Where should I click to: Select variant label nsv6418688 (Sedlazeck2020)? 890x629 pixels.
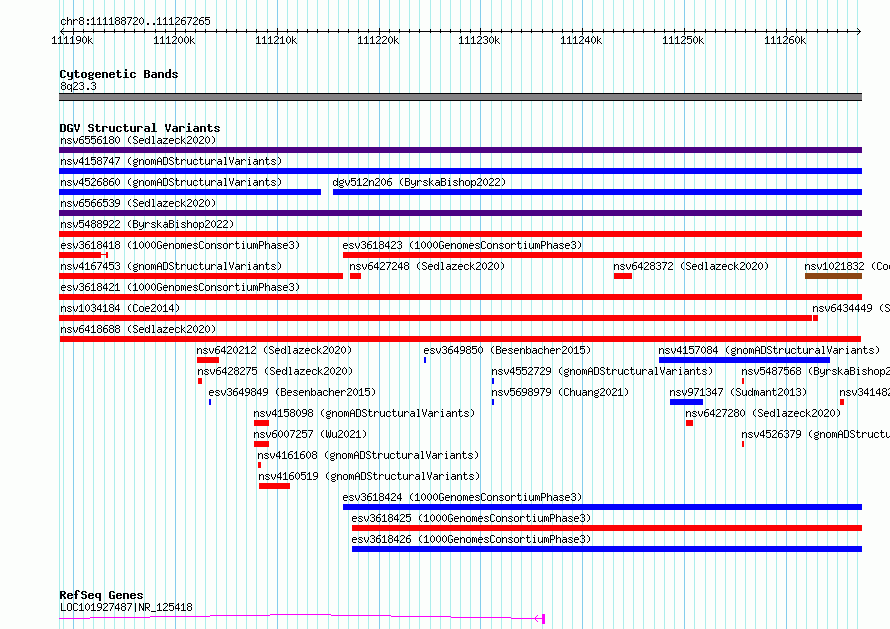click(x=138, y=329)
